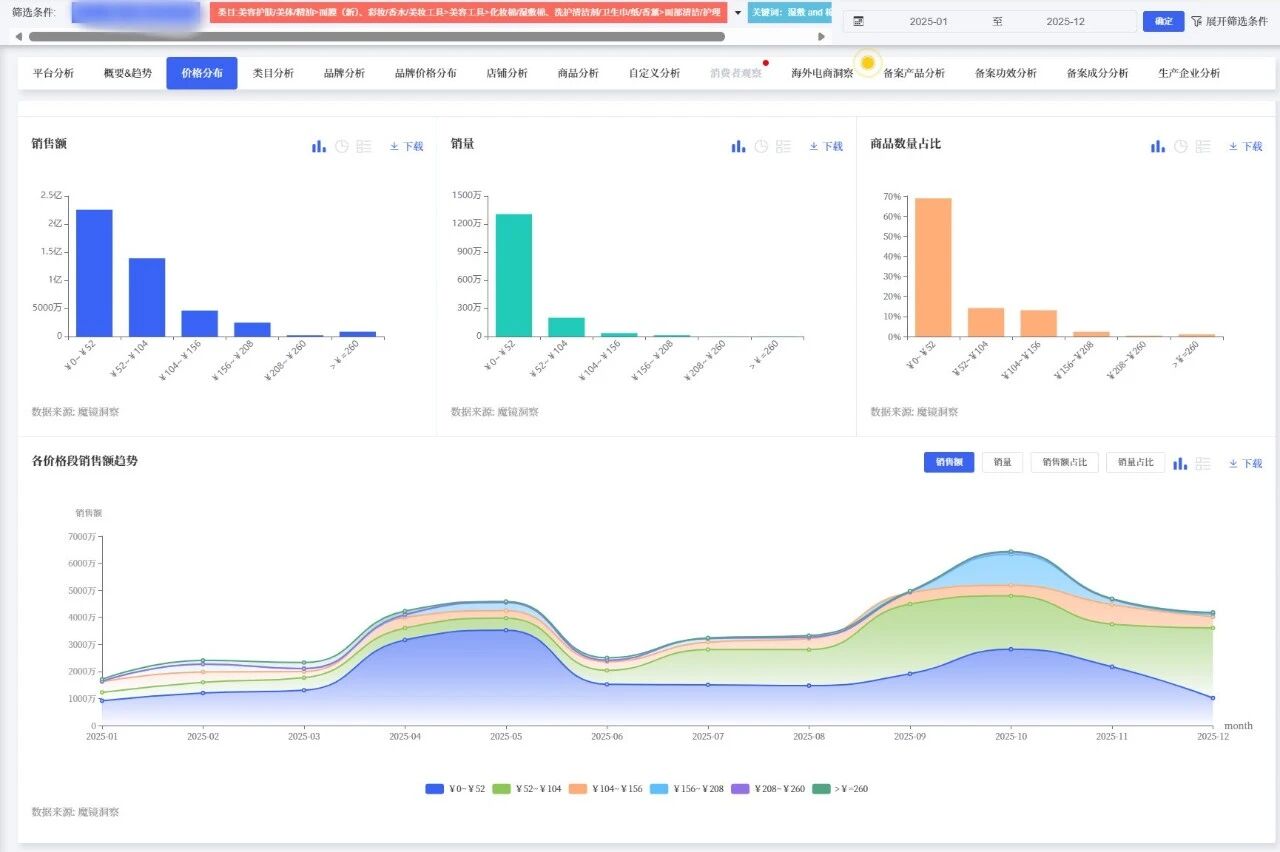
Task: Hide the >¥=260 series via legend
Action: 822,789
